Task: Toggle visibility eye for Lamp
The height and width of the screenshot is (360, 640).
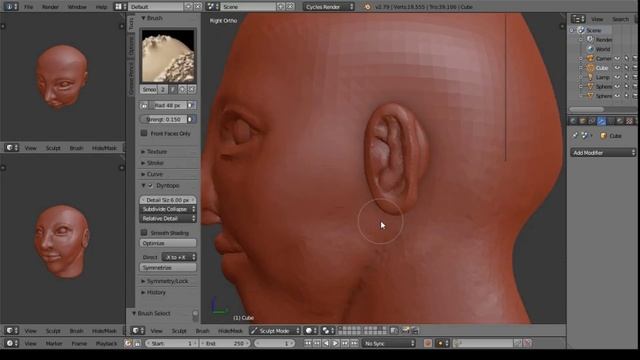Action: 617,77
